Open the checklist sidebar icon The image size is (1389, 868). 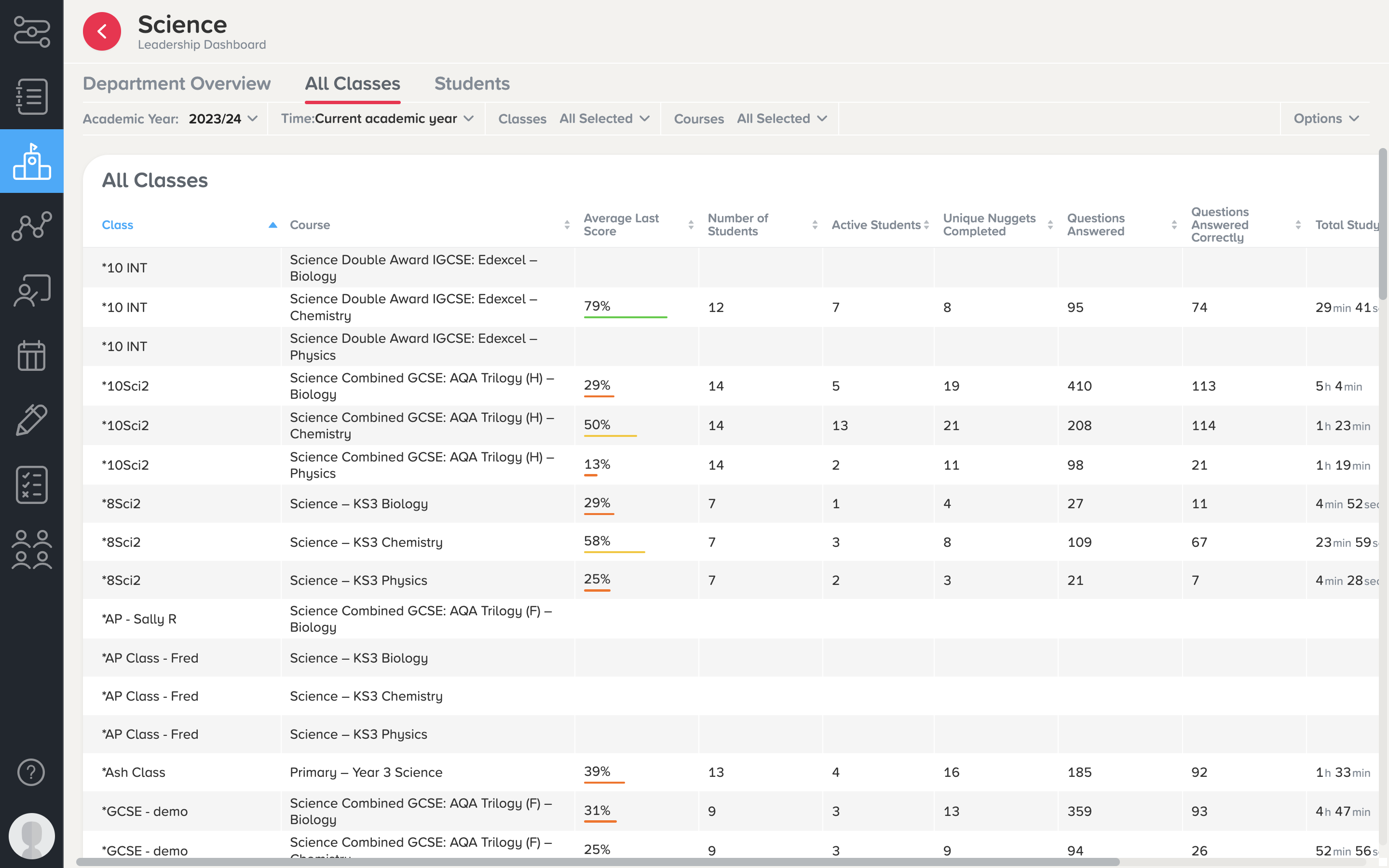[x=31, y=485]
